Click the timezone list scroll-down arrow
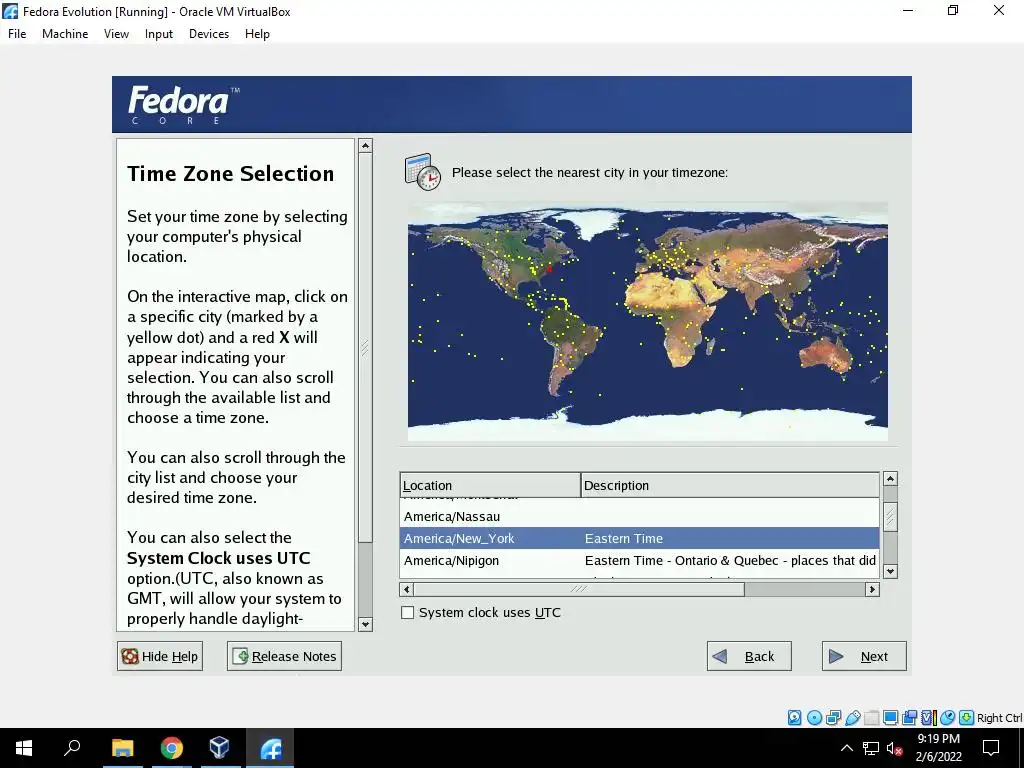Image resolution: width=1024 pixels, height=768 pixels. coord(890,571)
